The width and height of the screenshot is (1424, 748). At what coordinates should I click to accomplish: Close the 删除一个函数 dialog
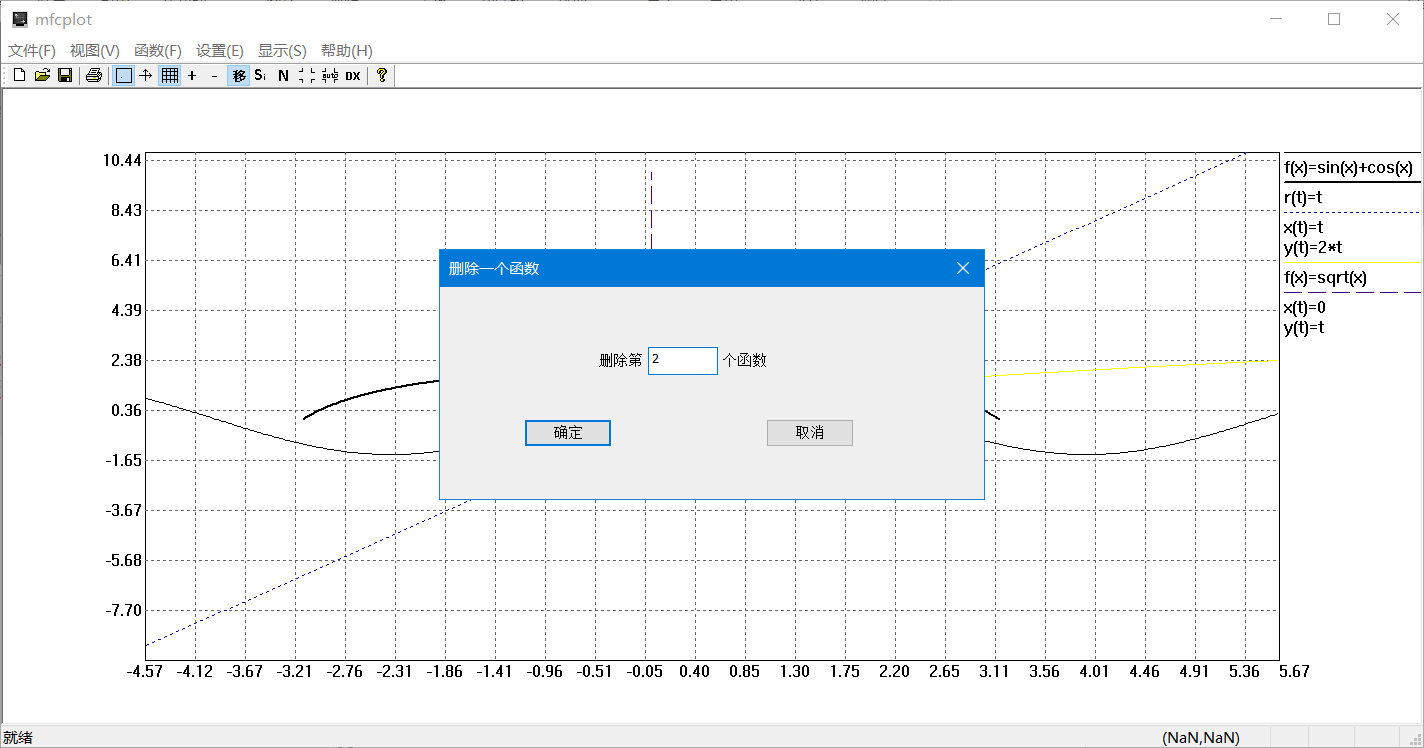pos(963,268)
